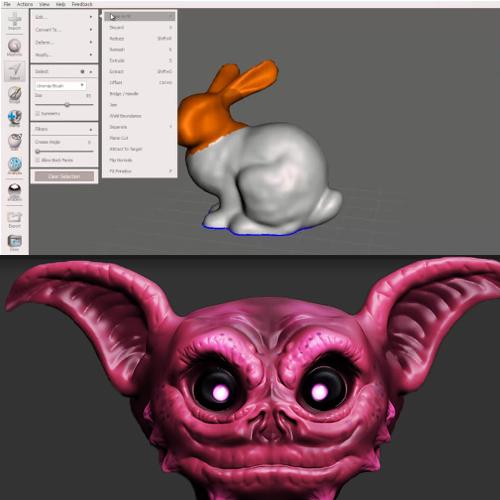Open the Sculpt brush tool
This screenshot has height=500, width=500.
click(15, 94)
